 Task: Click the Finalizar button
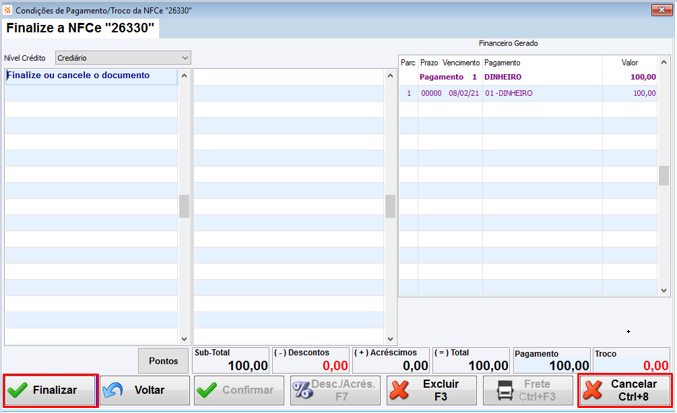coord(51,390)
